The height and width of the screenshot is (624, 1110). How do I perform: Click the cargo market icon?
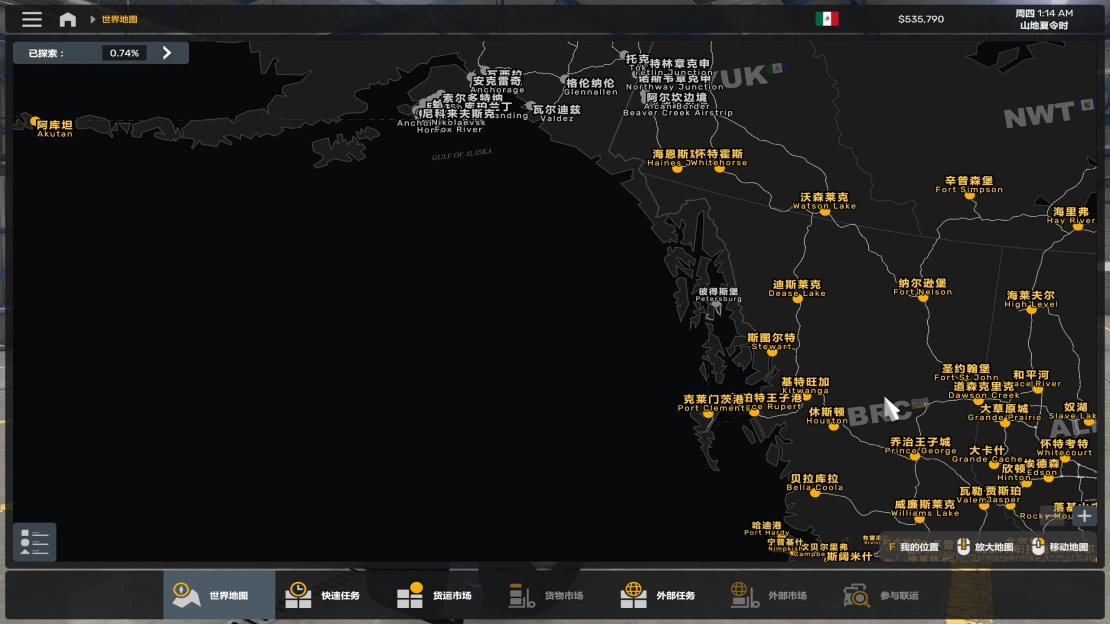click(521, 596)
